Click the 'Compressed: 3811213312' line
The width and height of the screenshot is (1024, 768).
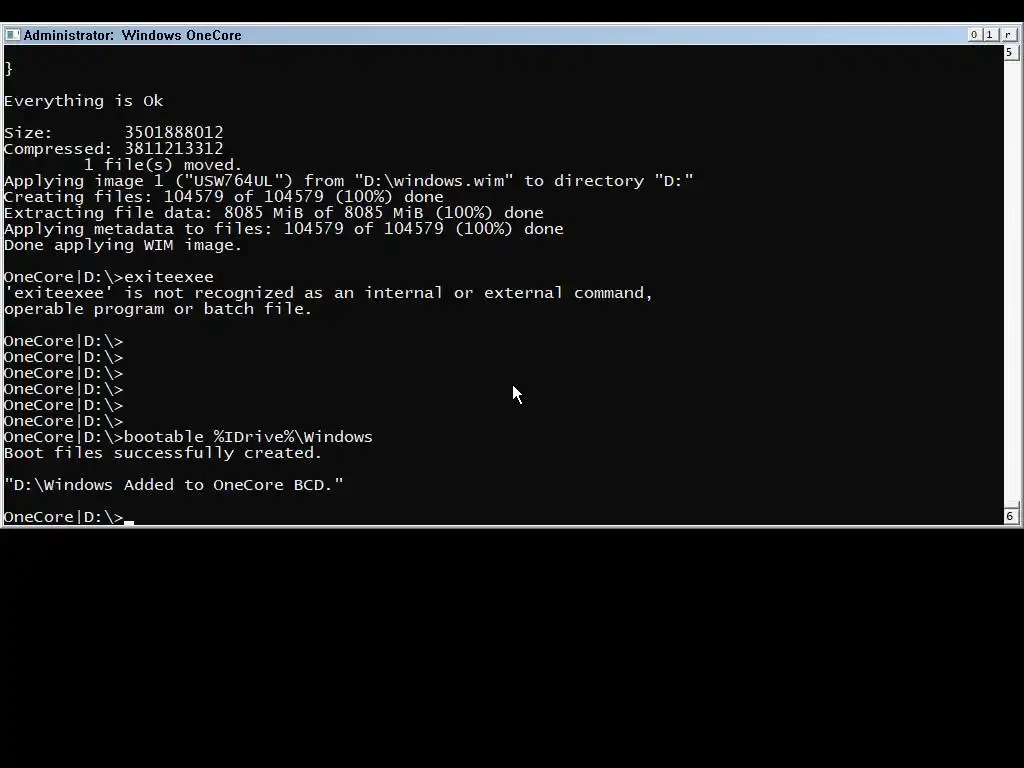point(114,149)
